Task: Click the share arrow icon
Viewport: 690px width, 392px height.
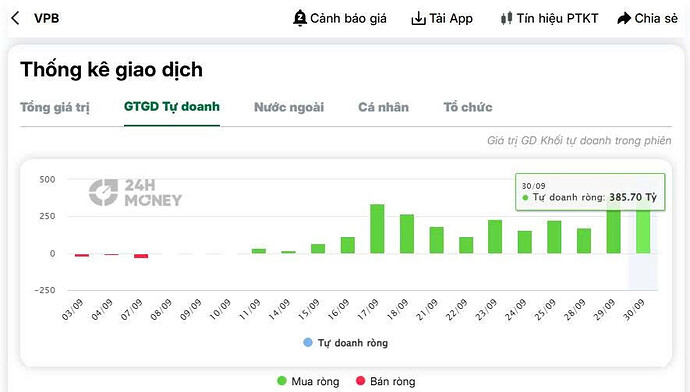Action: tap(624, 18)
